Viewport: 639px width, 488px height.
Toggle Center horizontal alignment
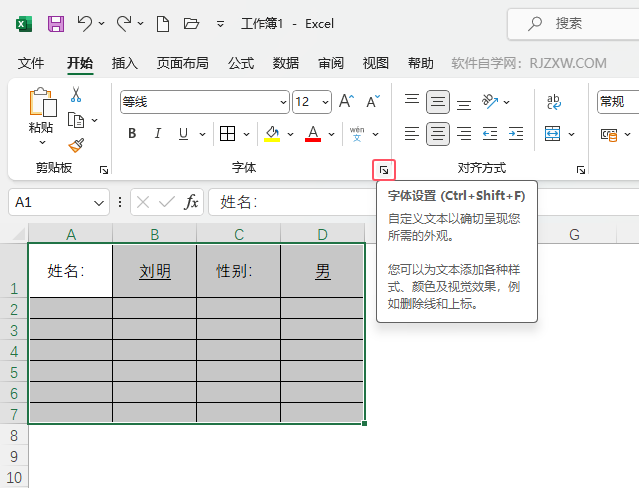[438, 134]
